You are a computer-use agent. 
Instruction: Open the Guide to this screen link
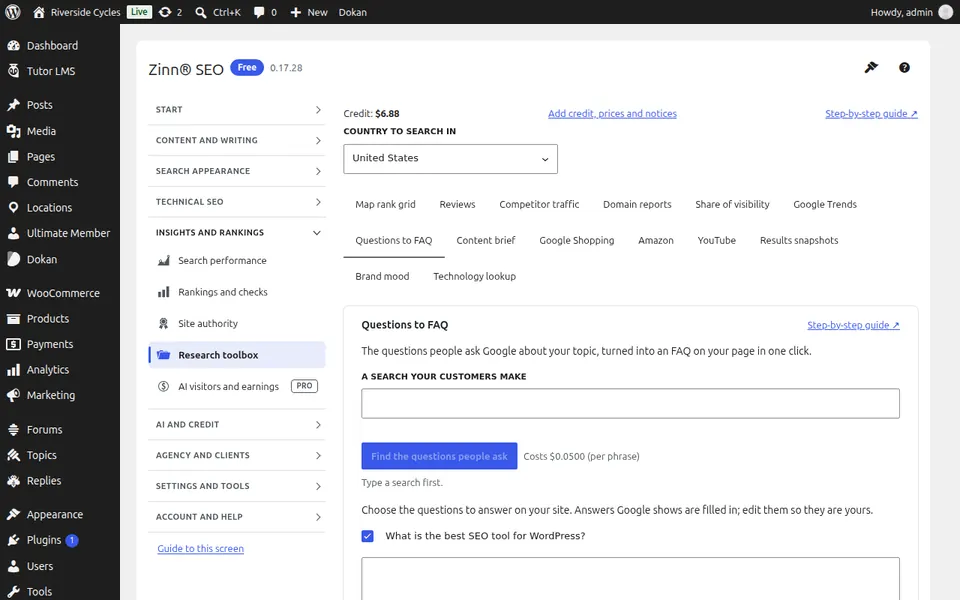(x=200, y=549)
